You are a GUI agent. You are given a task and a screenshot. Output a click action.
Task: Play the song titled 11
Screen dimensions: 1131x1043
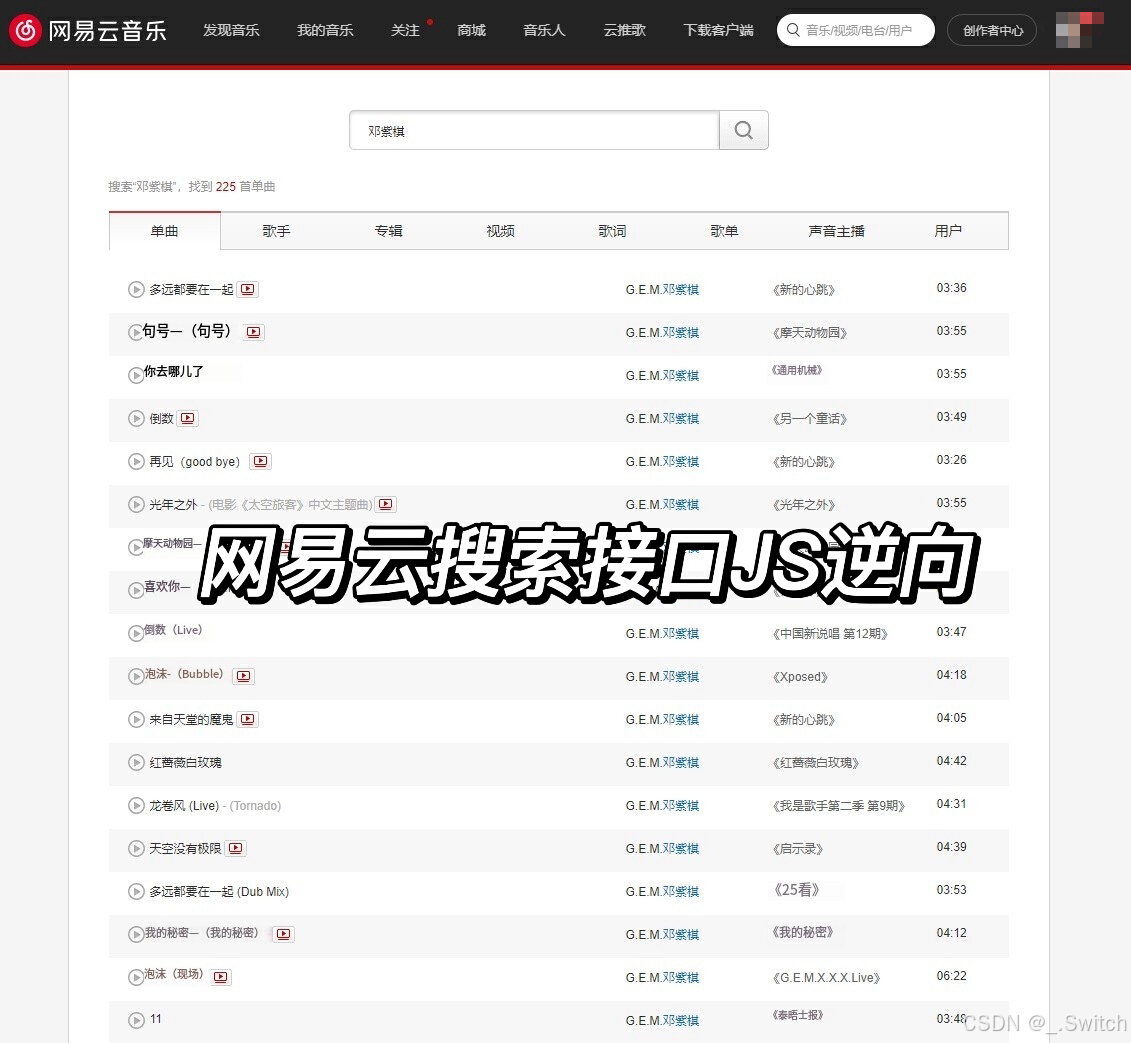click(136, 1021)
